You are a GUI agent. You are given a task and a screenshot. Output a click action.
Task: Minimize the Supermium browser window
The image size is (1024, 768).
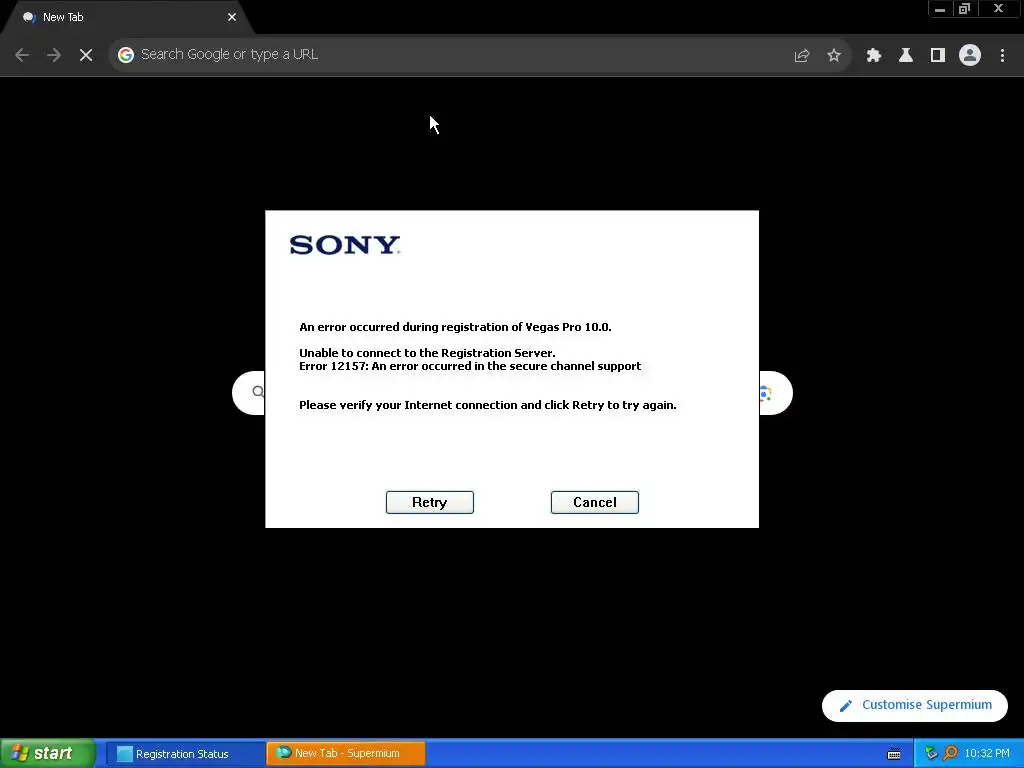pos(940,9)
